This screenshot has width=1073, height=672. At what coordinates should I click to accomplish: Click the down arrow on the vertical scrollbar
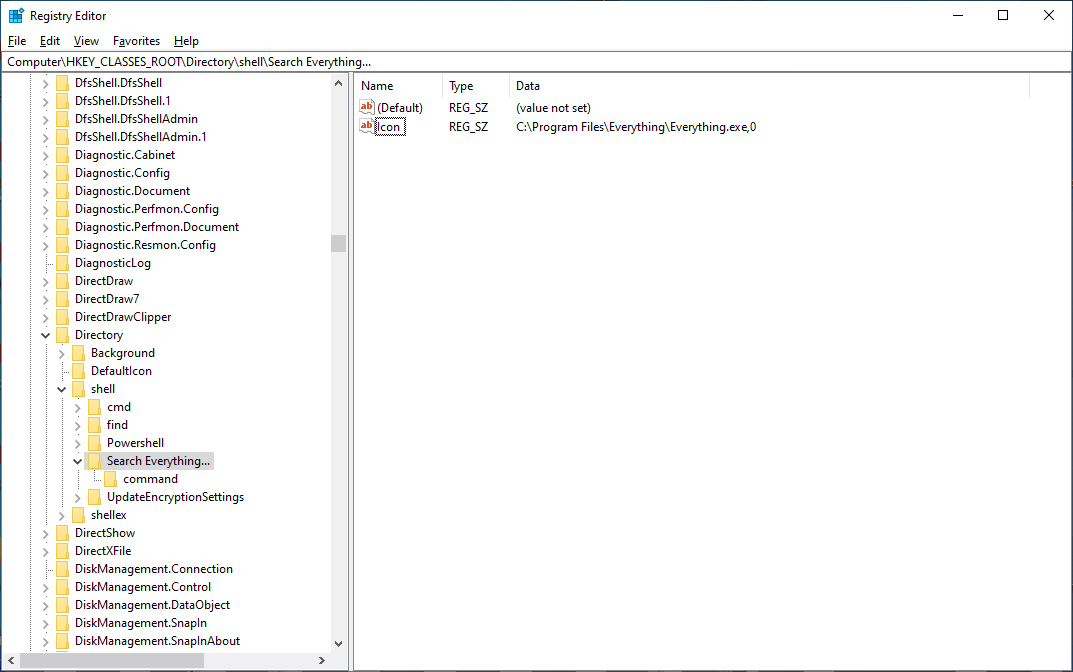(338, 643)
